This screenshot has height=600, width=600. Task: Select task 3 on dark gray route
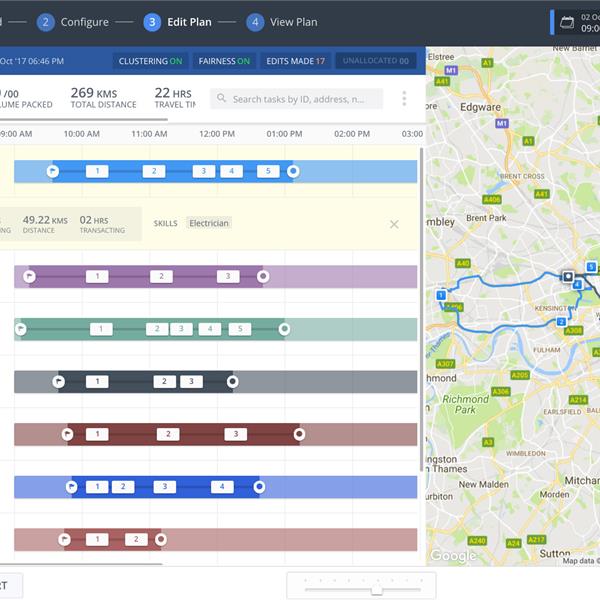click(x=191, y=382)
